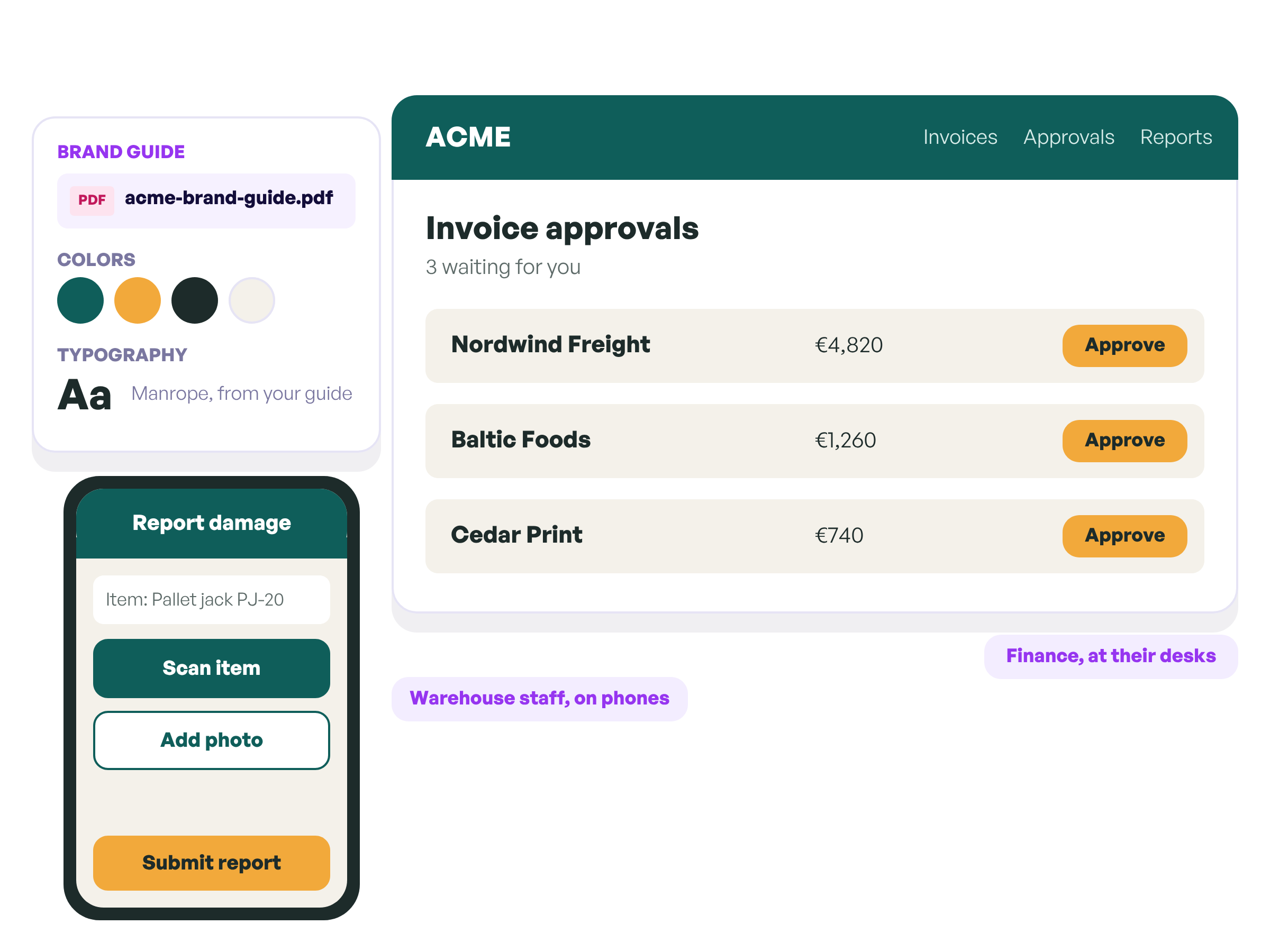Go to the Approvals nav item
The height and width of the screenshot is (952, 1270).
(1068, 137)
